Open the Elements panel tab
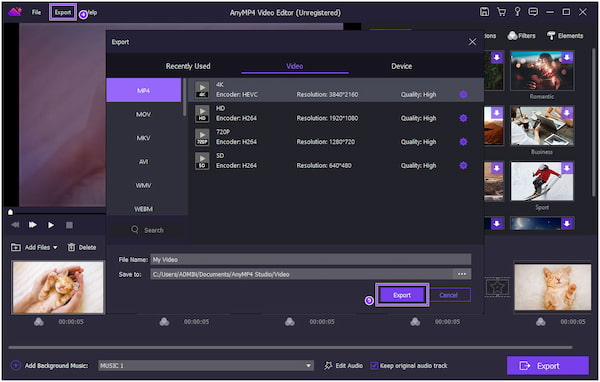 pyautogui.click(x=565, y=36)
